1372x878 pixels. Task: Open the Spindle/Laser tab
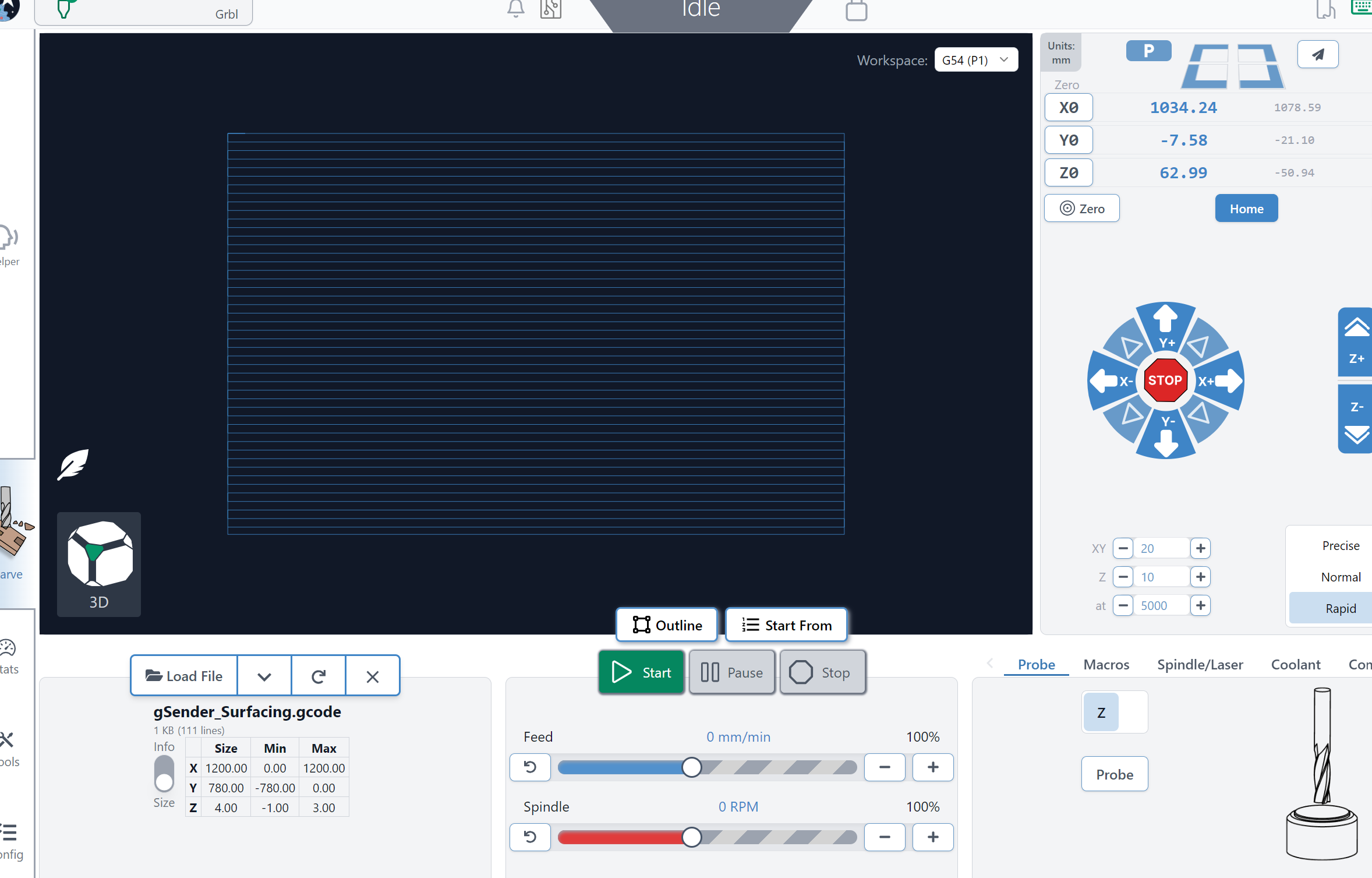coord(1200,664)
